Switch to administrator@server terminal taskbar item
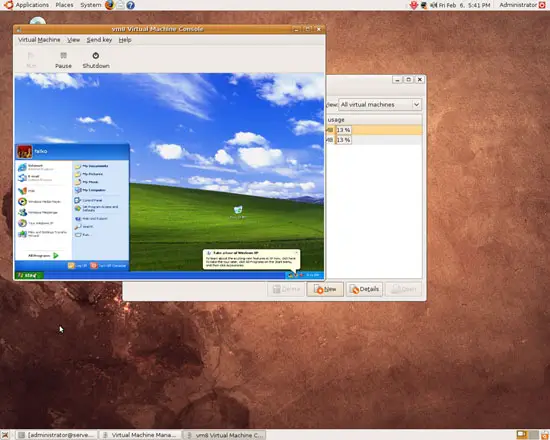 click(x=57, y=435)
